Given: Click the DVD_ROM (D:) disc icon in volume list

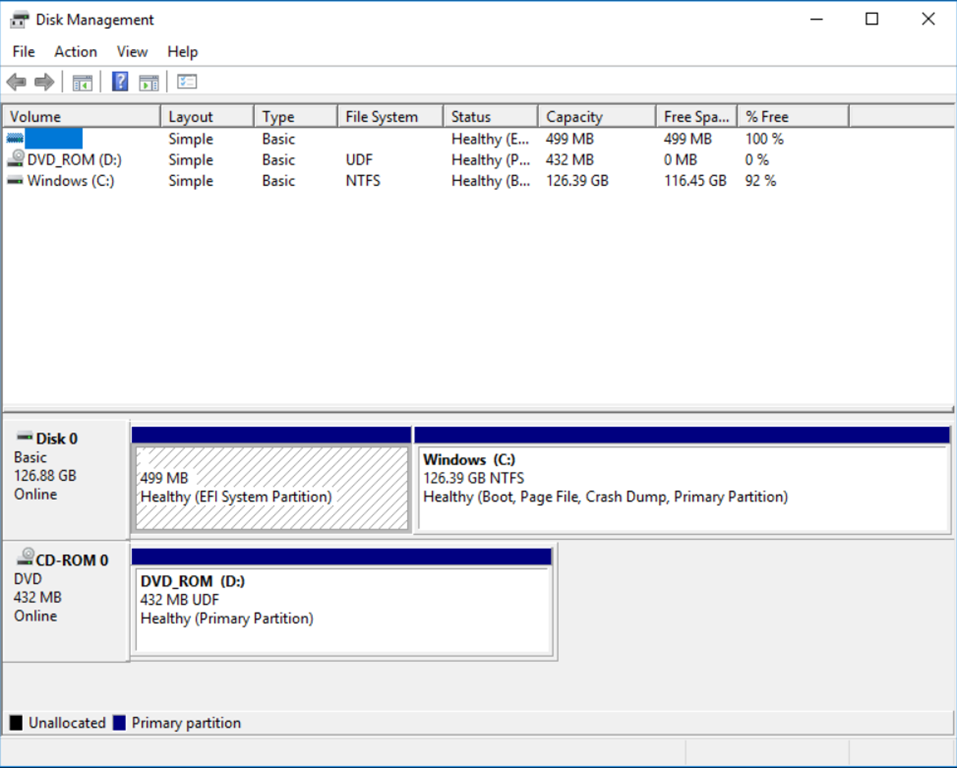Looking at the screenshot, I should (15, 160).
